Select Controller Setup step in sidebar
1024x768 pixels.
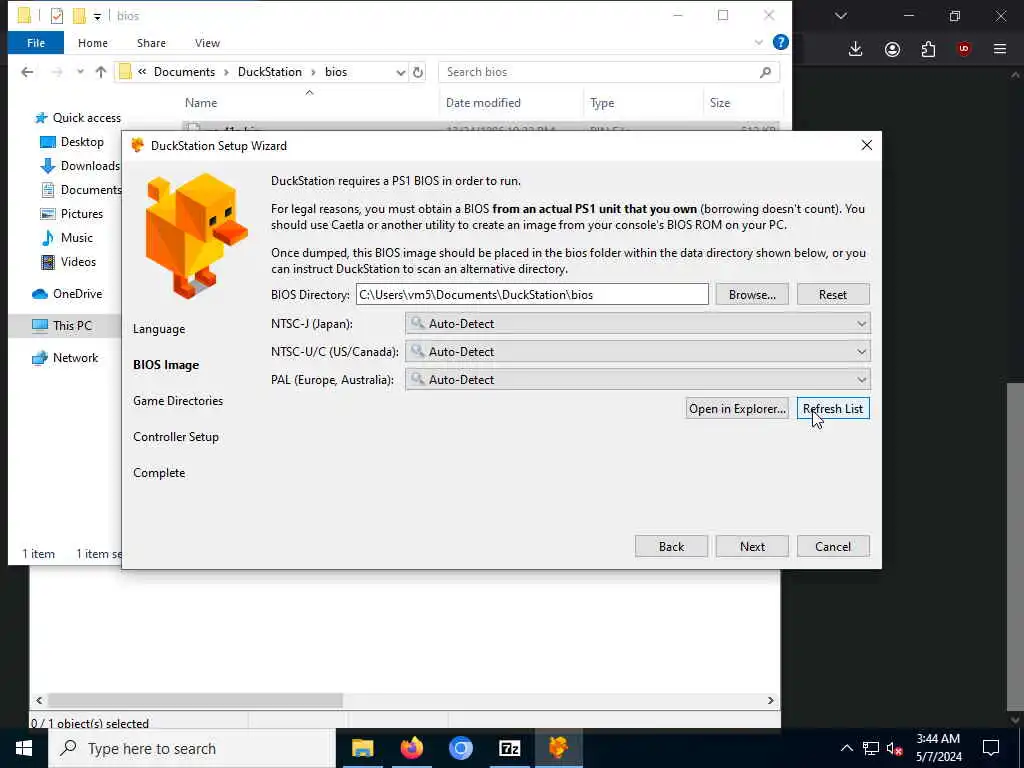pyautogui.click(x=176, y=437)
